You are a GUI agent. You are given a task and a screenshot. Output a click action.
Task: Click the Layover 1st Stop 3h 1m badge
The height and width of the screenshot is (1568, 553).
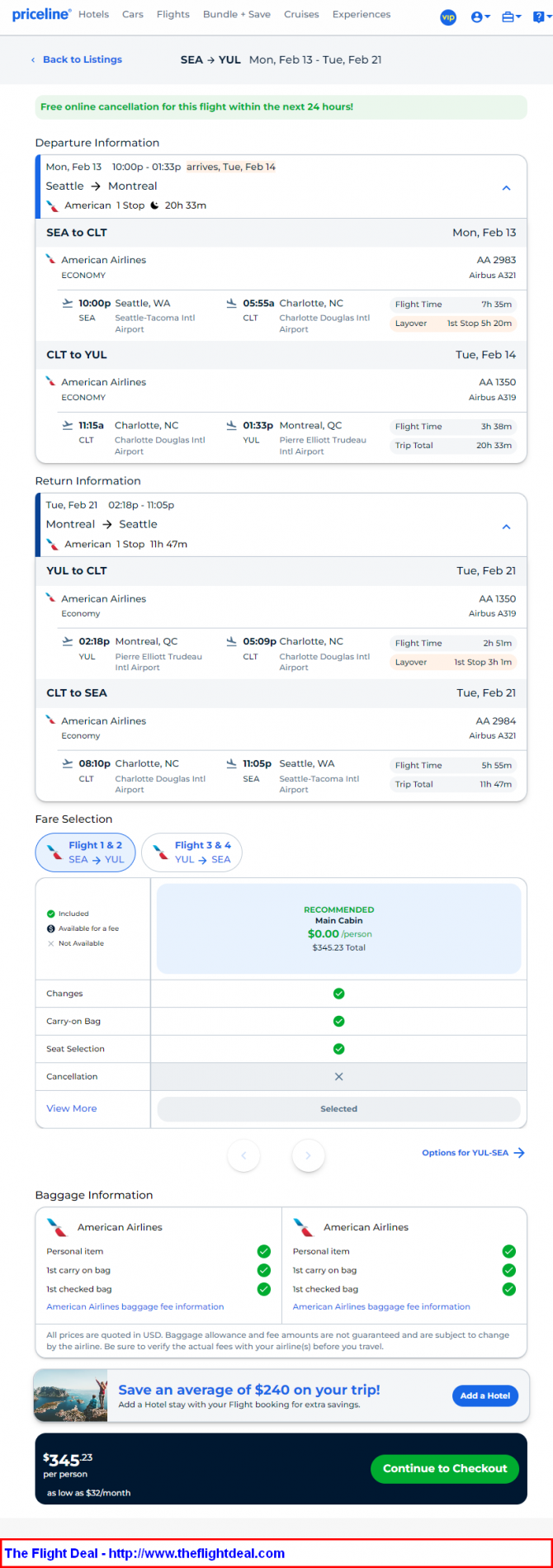pos(453,662)
